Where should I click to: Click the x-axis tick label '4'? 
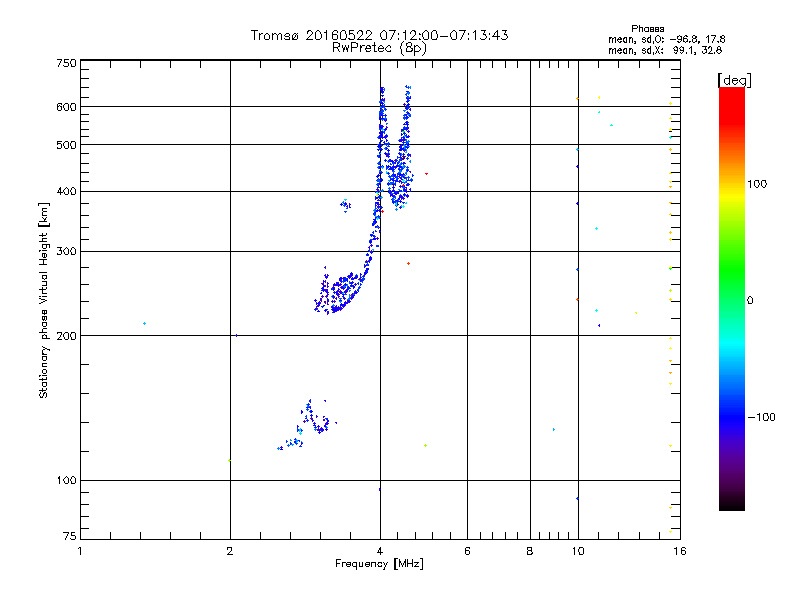pyautogui.click(x=380, y=551)
